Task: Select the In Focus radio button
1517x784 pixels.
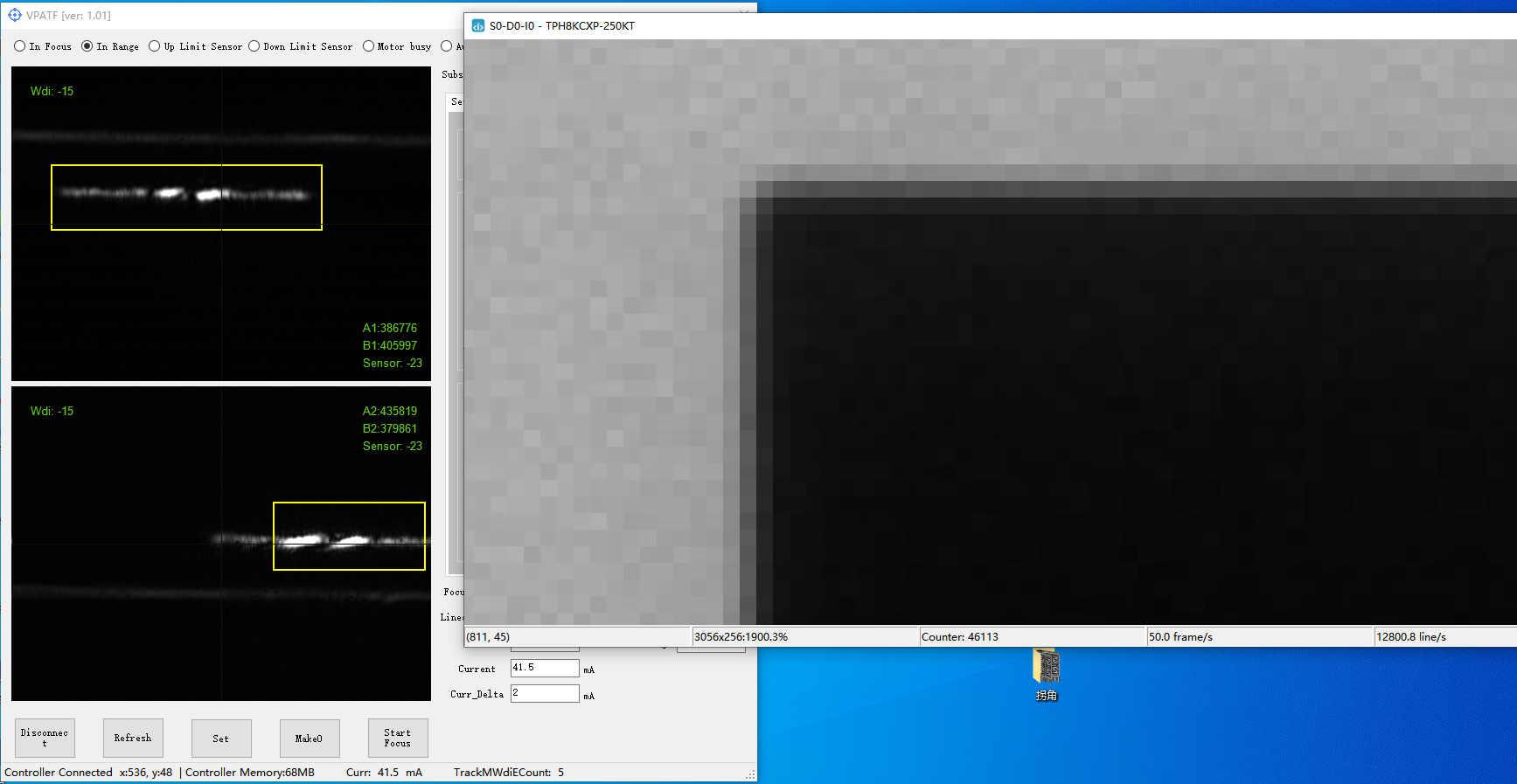Action: 20,46
